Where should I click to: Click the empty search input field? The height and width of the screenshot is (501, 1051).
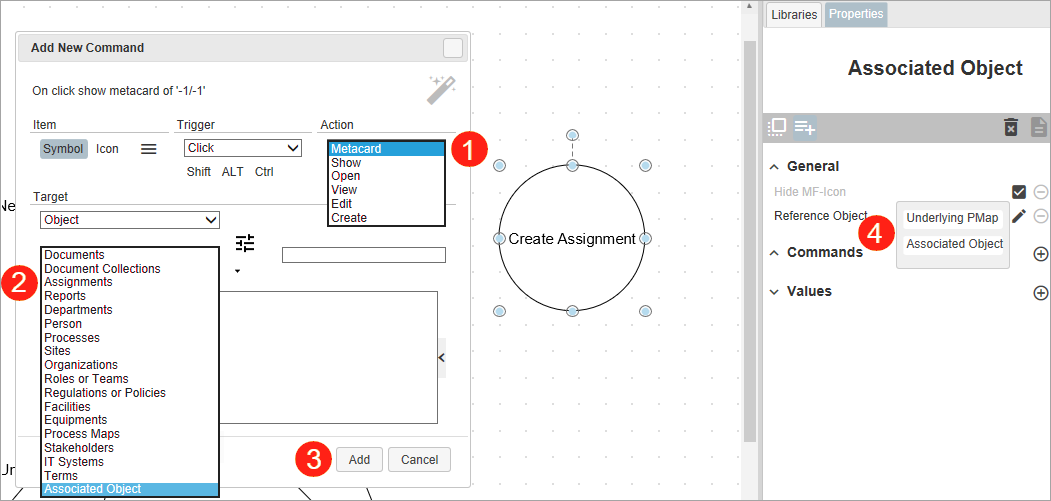click(x=364, y=255)
